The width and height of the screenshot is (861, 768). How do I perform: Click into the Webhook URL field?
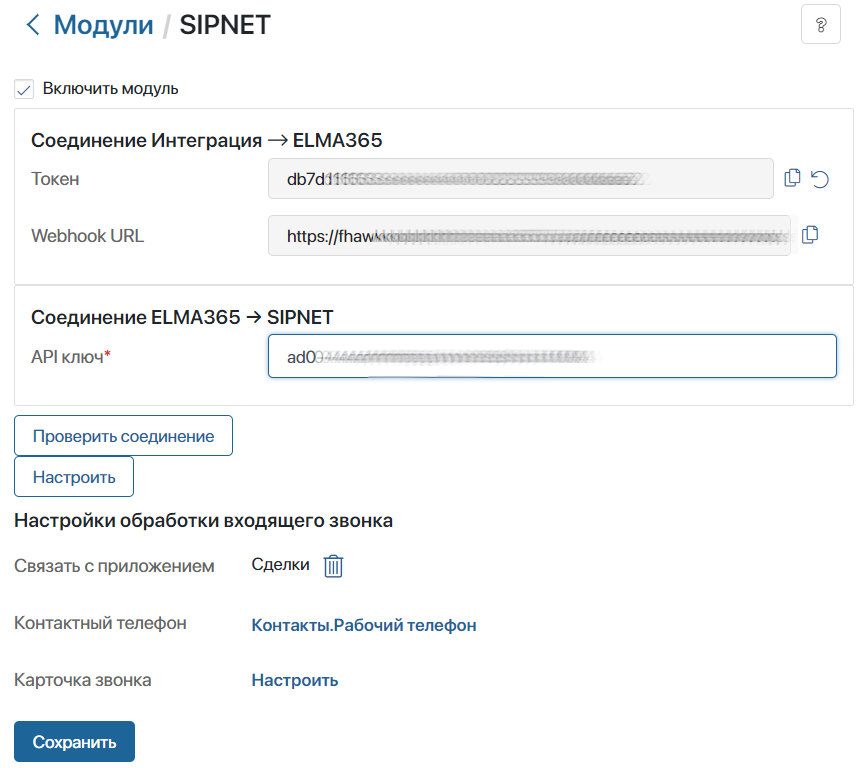529,236
